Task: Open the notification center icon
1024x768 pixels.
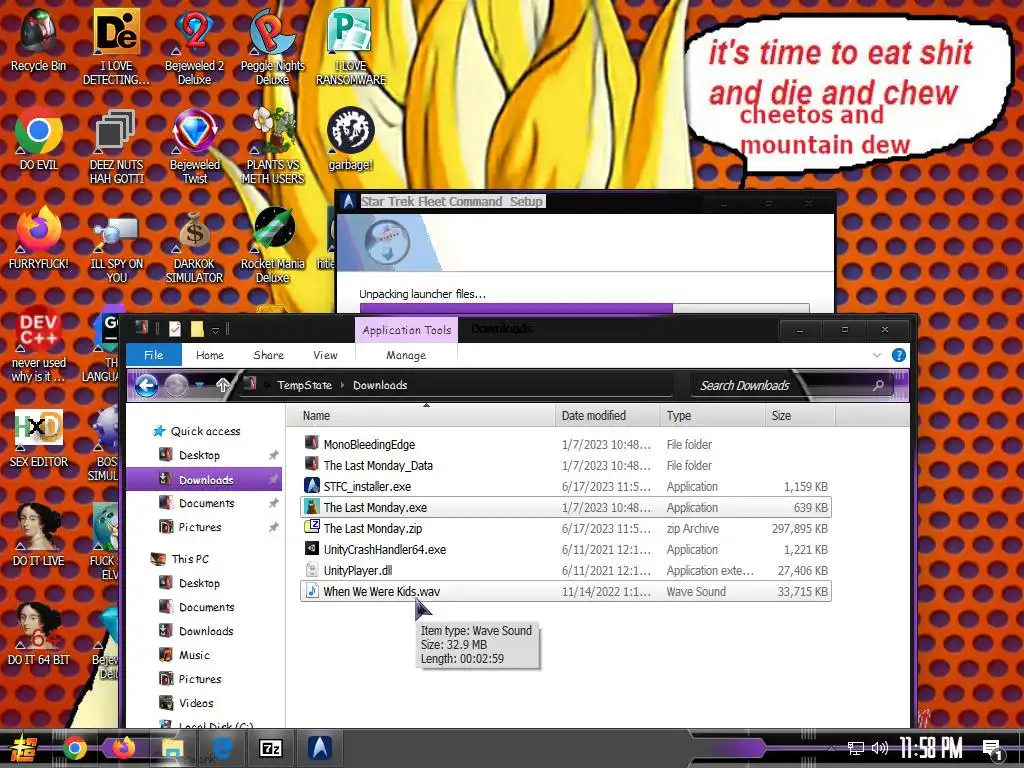Action: 993,750
